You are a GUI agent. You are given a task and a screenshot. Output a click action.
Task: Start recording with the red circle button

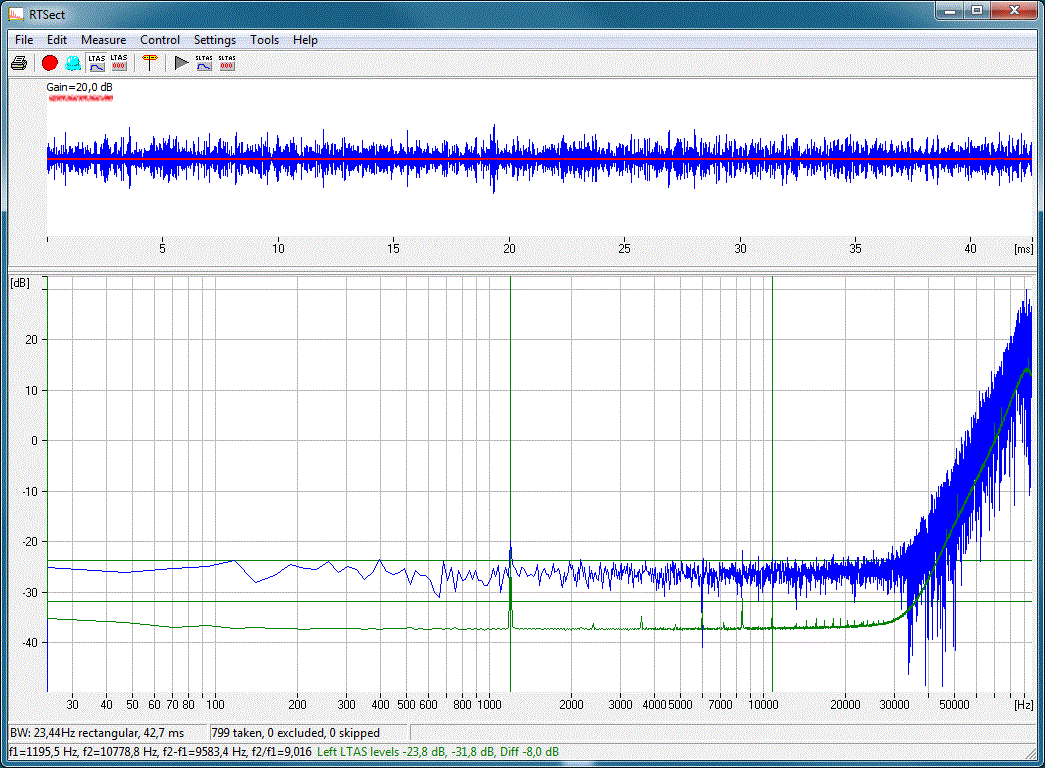pos(50,63)
